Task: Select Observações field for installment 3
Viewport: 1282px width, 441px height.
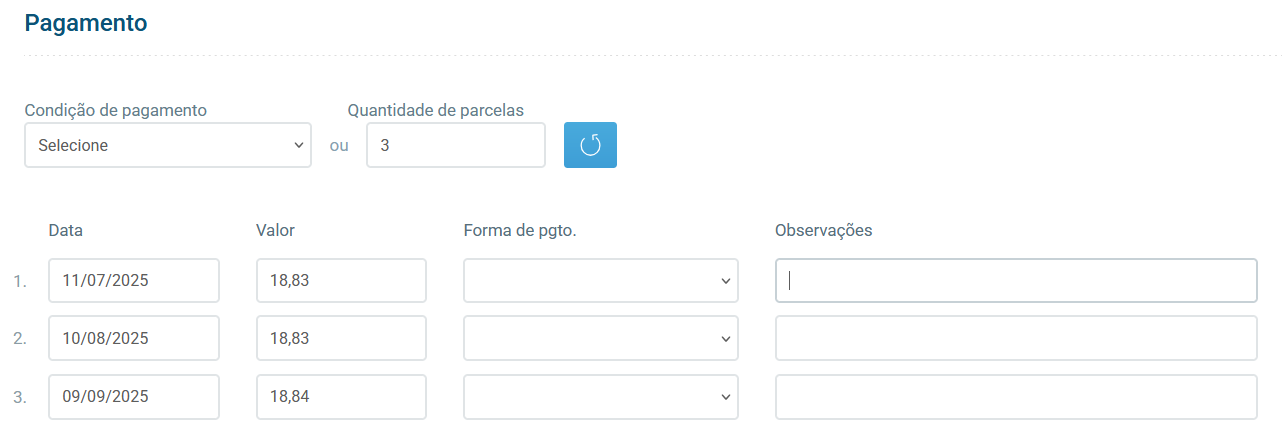Action: click(1015, 397)
